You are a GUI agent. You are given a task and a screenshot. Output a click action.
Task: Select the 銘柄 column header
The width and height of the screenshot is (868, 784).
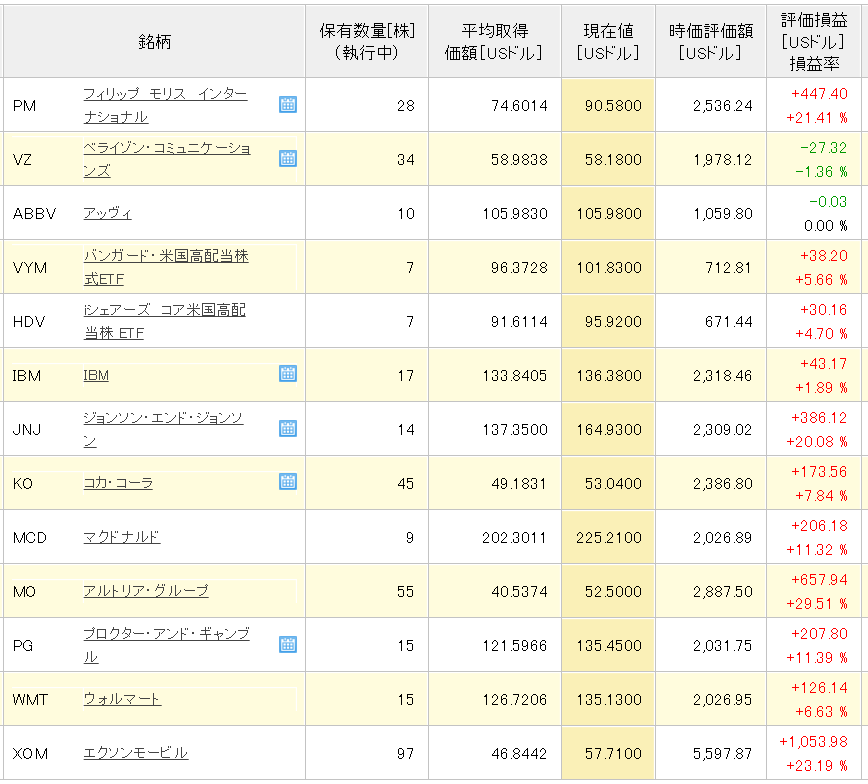click(154, 42)
